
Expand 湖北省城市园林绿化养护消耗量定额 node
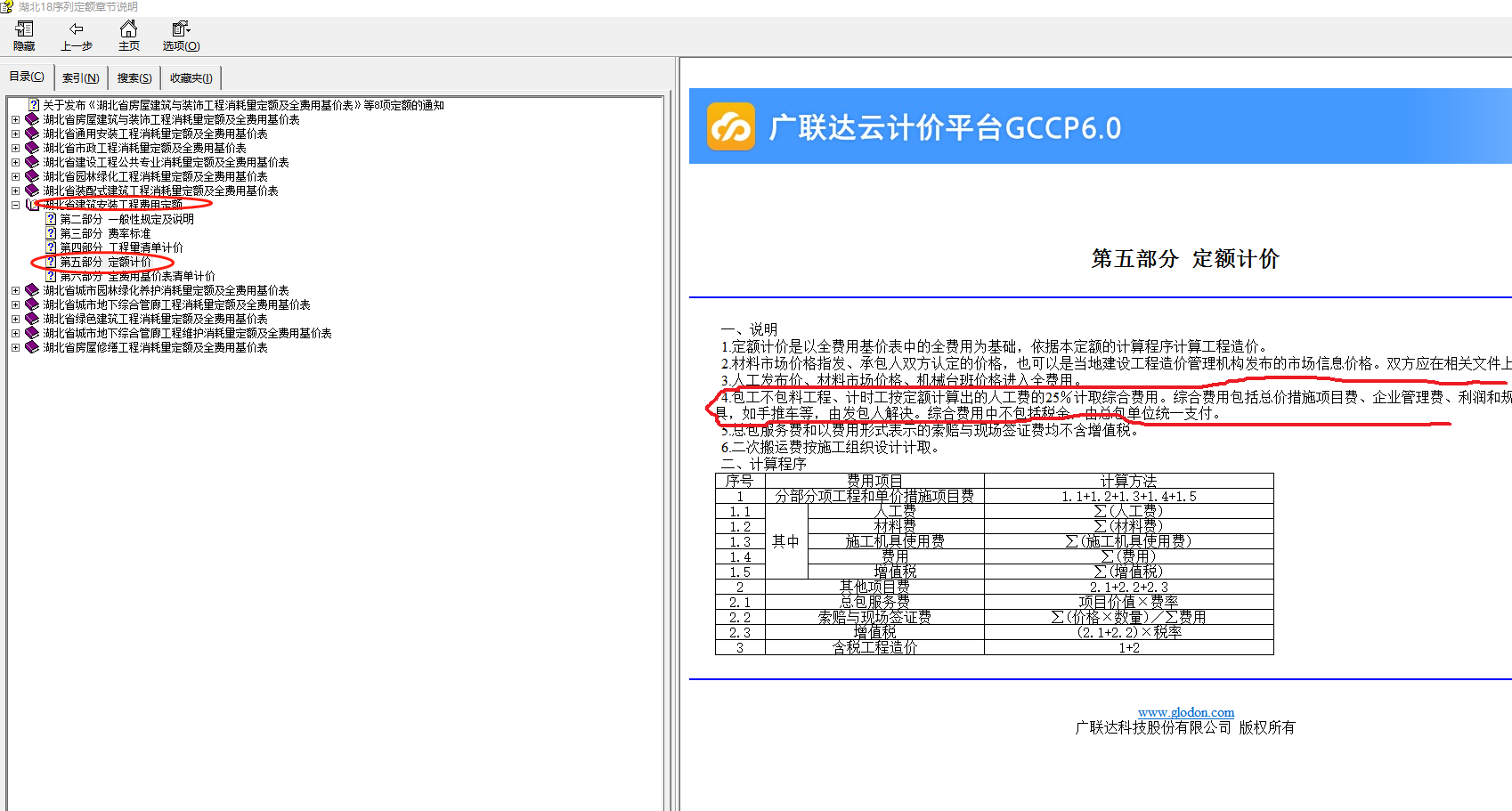15,290
